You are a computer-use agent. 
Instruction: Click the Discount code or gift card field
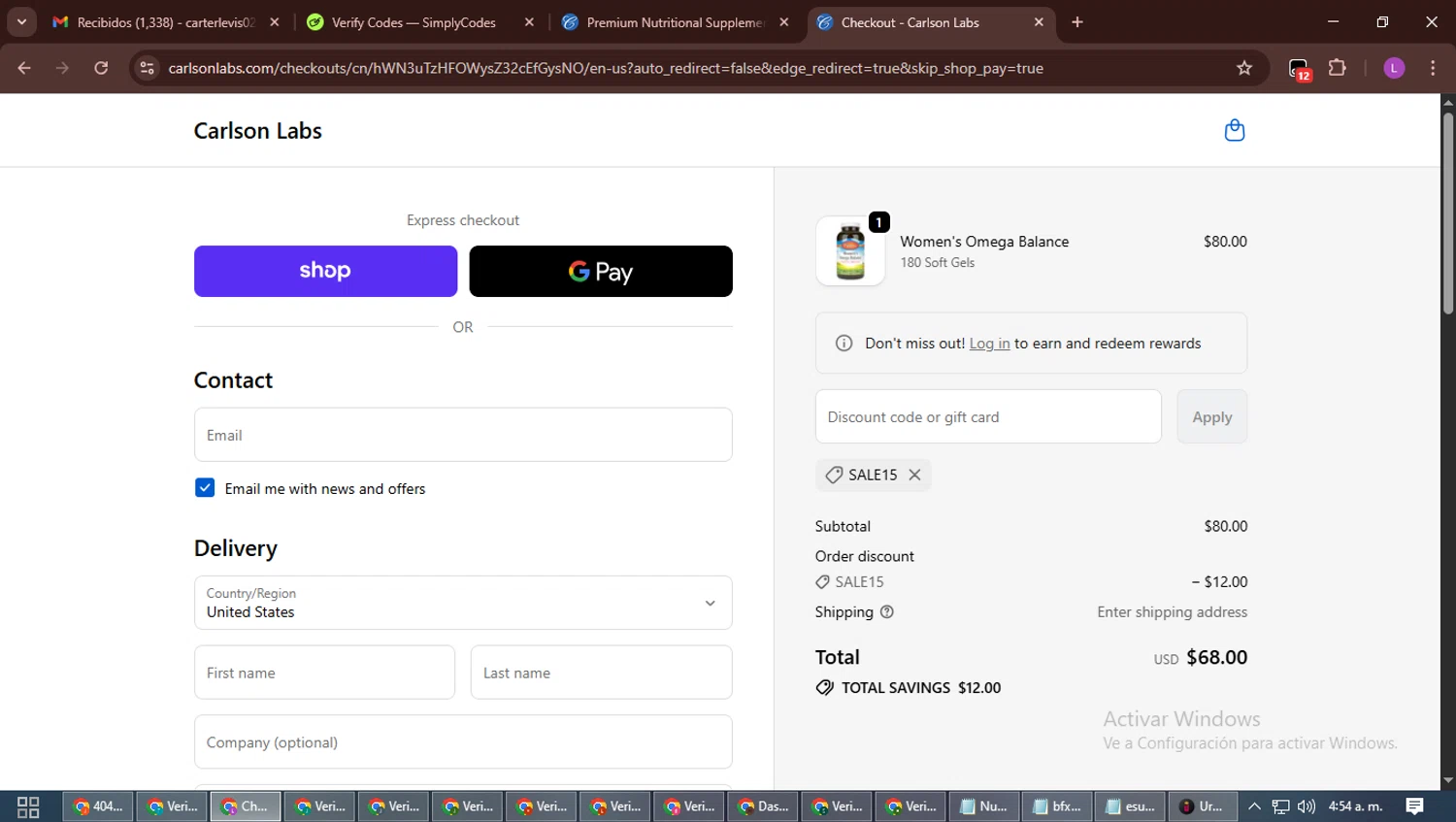pyautogui.click(x=988, y=416)
